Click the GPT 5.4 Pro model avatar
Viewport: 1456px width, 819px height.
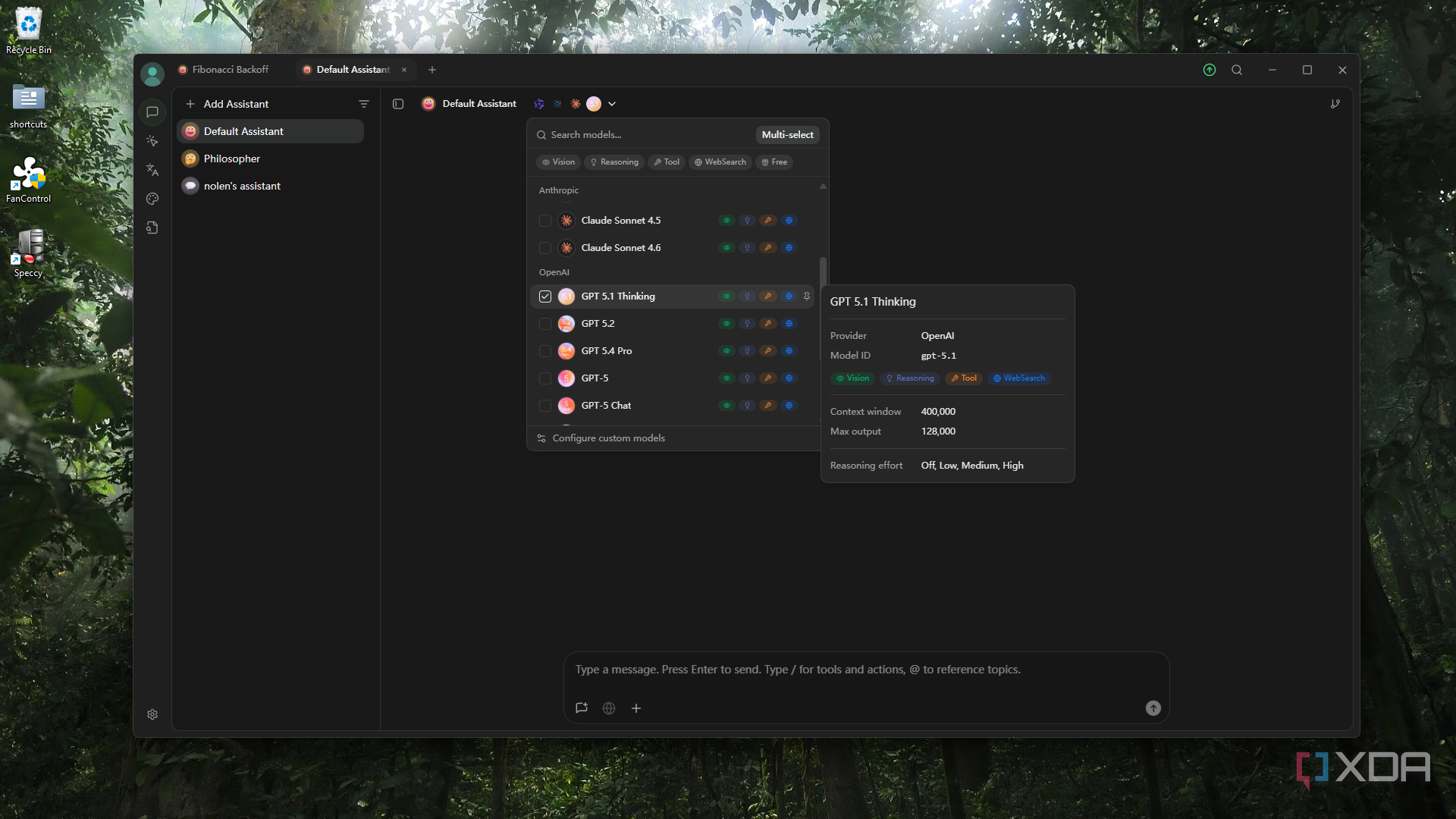pos(566,351)
